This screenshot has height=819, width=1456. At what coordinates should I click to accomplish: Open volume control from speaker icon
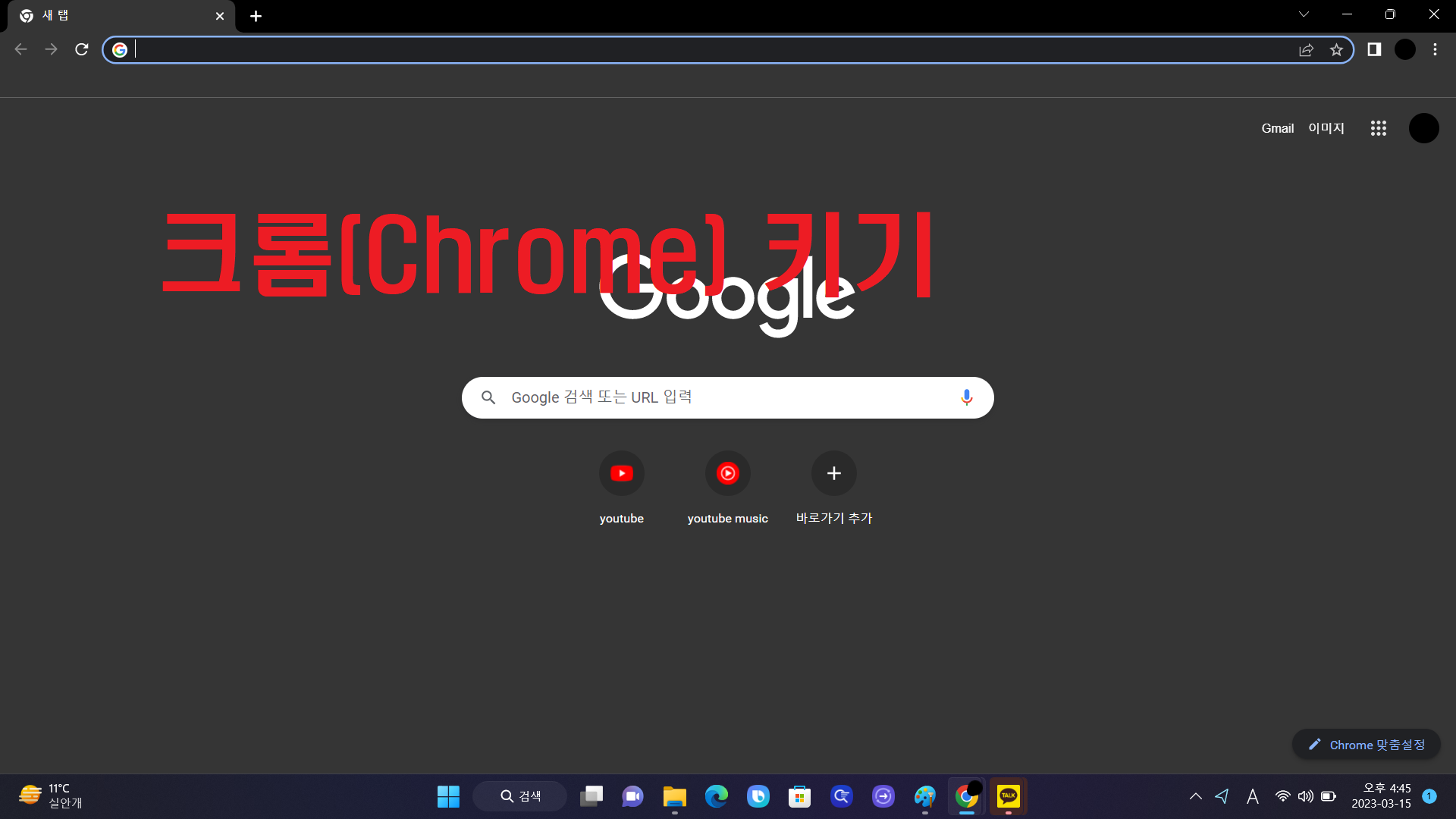1305,796
